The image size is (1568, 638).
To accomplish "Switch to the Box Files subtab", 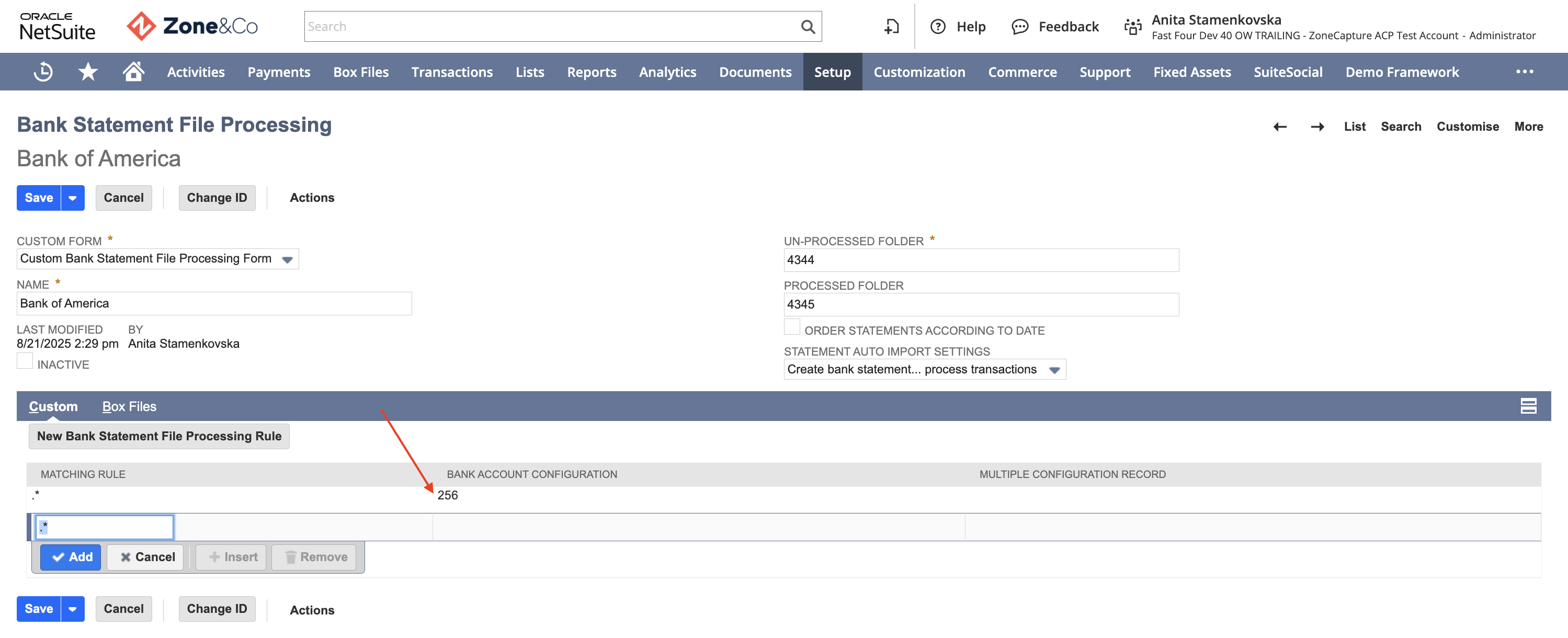I will point(129,407).
